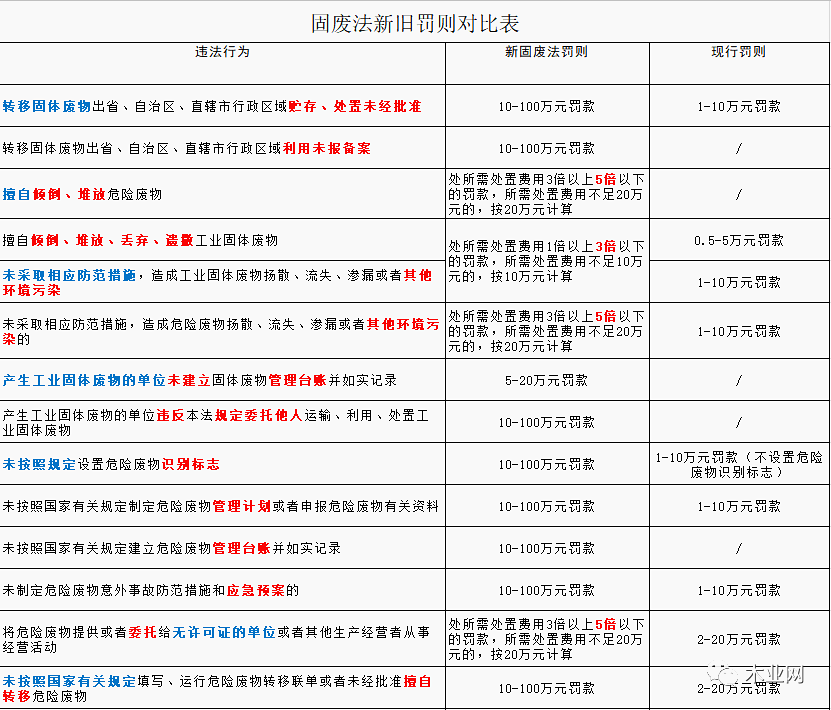
Task: Click the 10-100万元罚款 cell in 识别标志 row
Action: click(546, 465)
